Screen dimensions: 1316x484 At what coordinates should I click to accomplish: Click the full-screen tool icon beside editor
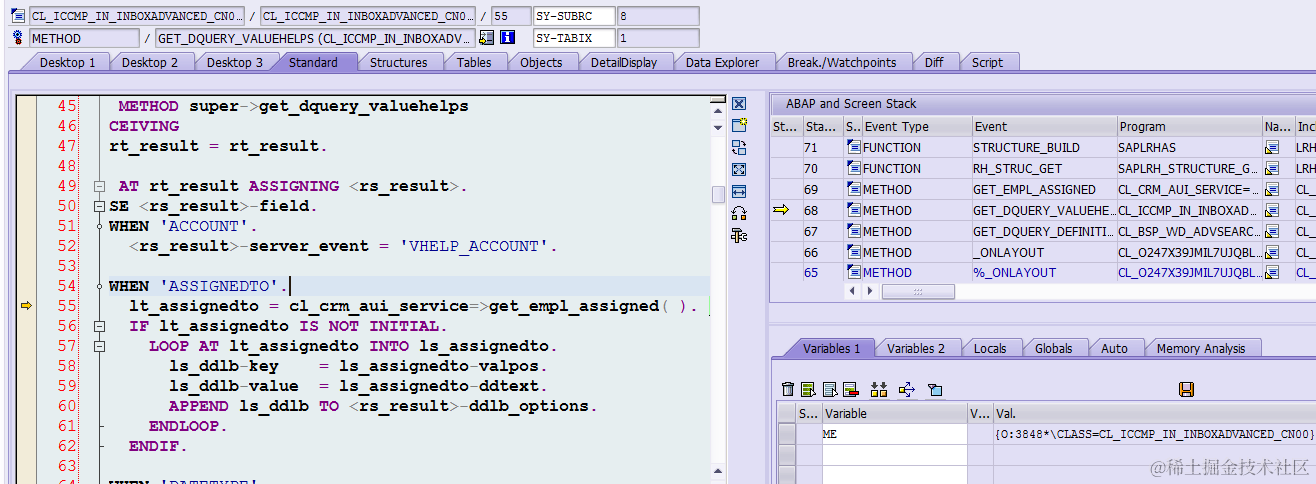pyautogui.click(x=739, y=169)
